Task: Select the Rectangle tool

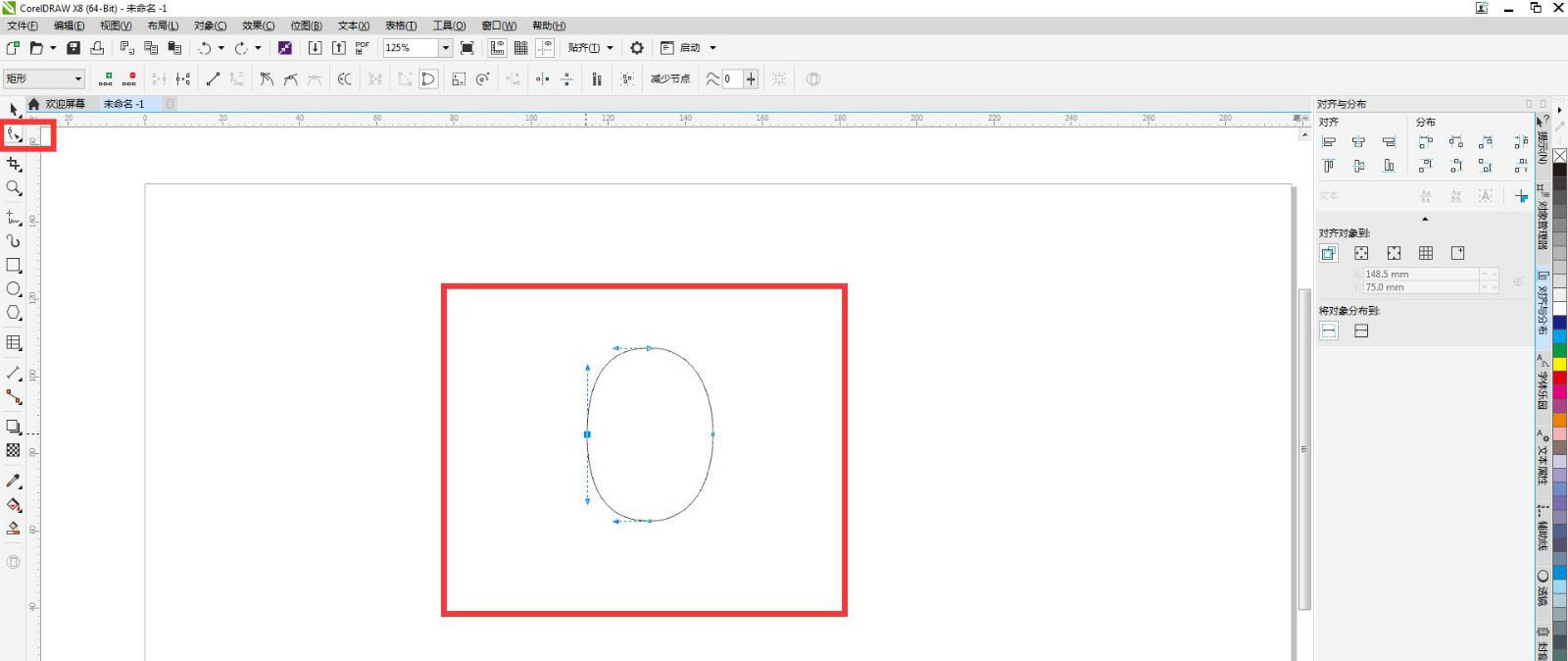Action: 14,266
